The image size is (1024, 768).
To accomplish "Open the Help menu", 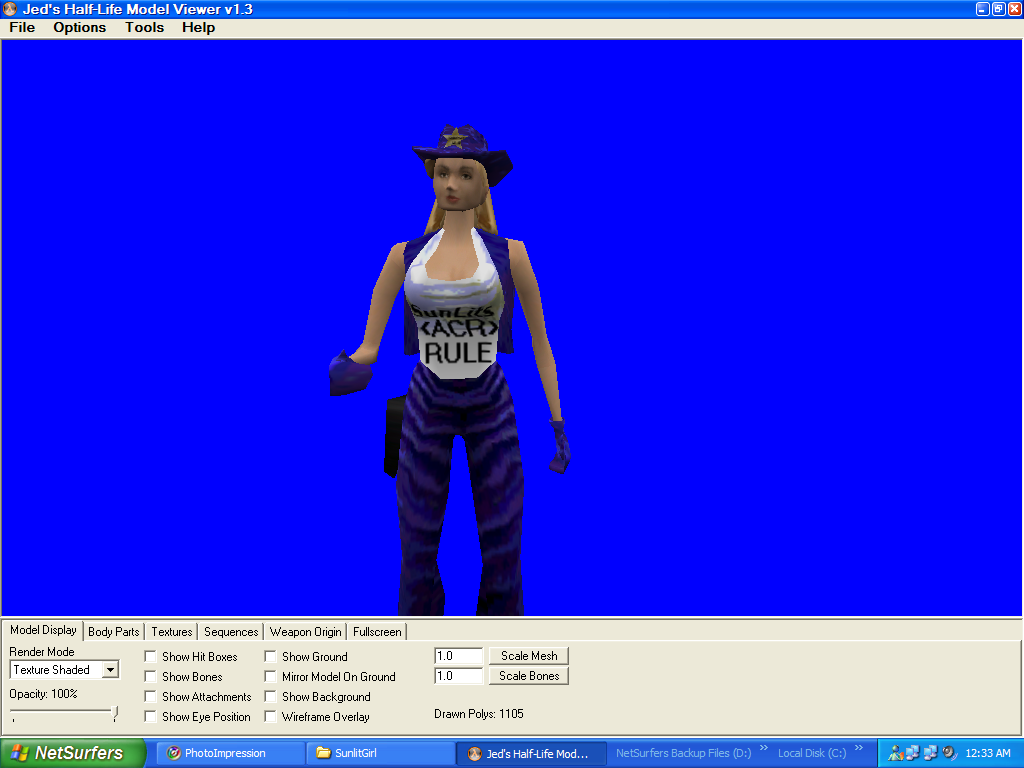I will [198, 27].
